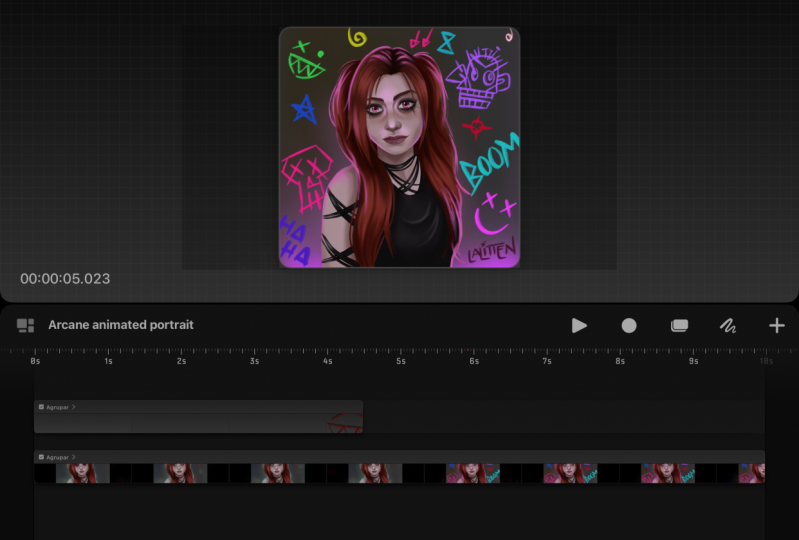Expand the upper Agrupar group chevron
This screenshot has width=799, height=540.
tap(74, 407)
